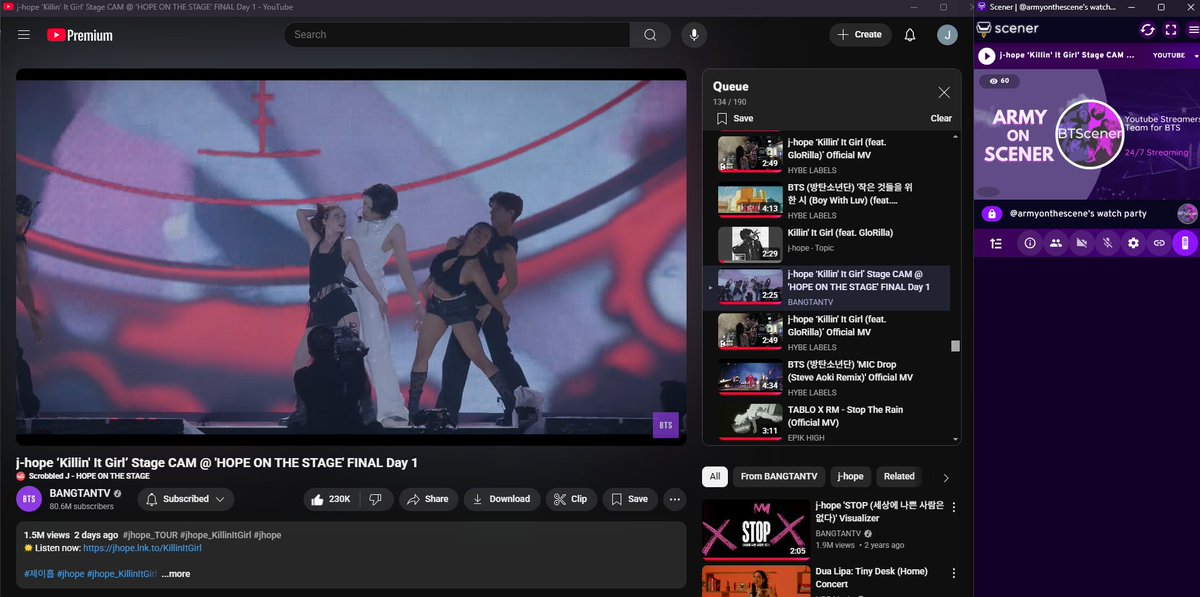Viewport: 1200px width, 597px height.
Task: Toggle Scener fullscreen mode
Action: (1171, 30)
